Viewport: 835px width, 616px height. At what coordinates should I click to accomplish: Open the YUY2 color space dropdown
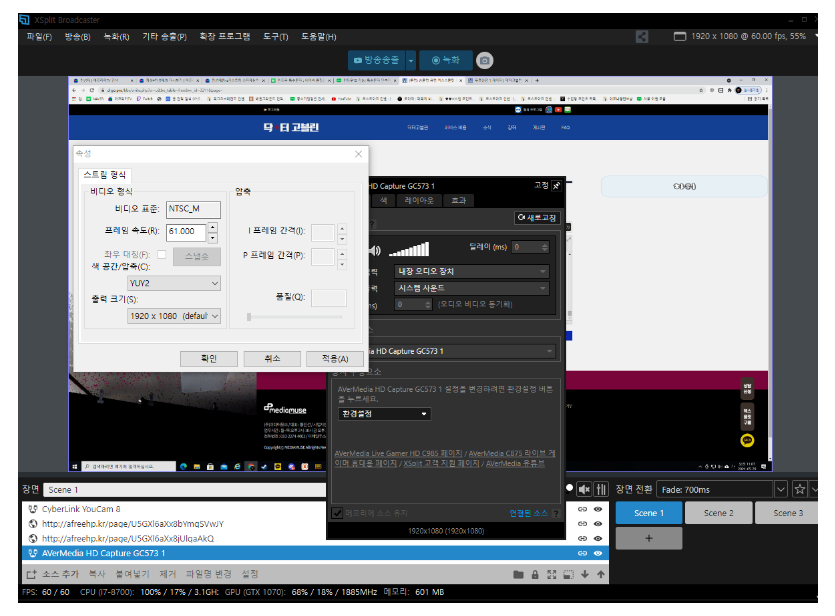tap(174, 283)
